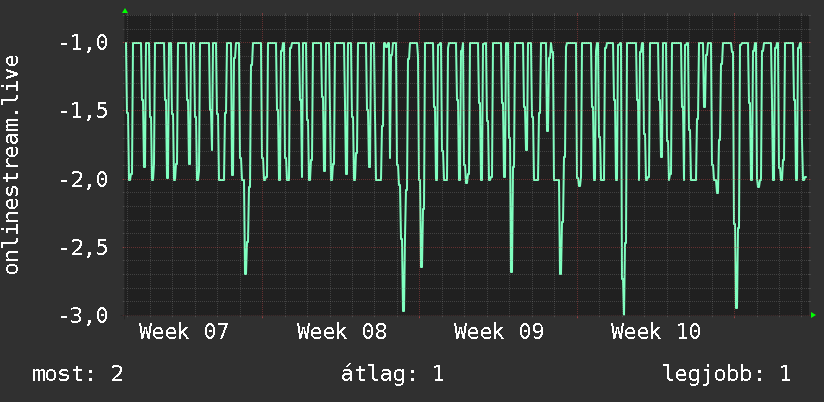Click the 'Week 08' x-axis label

click(342, 332)
